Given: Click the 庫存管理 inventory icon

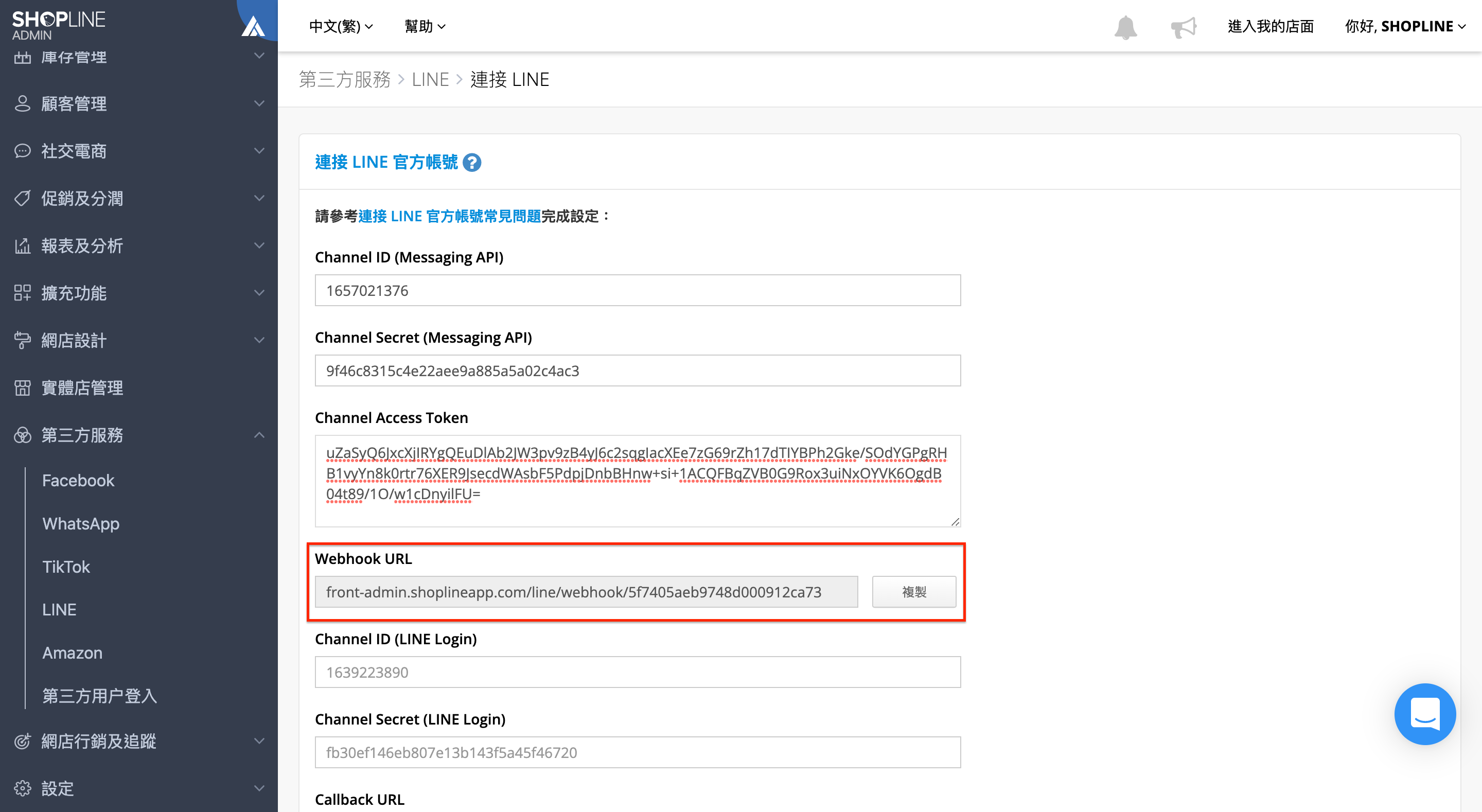Looking at the screenshot, I should click(x=23, y=57).
